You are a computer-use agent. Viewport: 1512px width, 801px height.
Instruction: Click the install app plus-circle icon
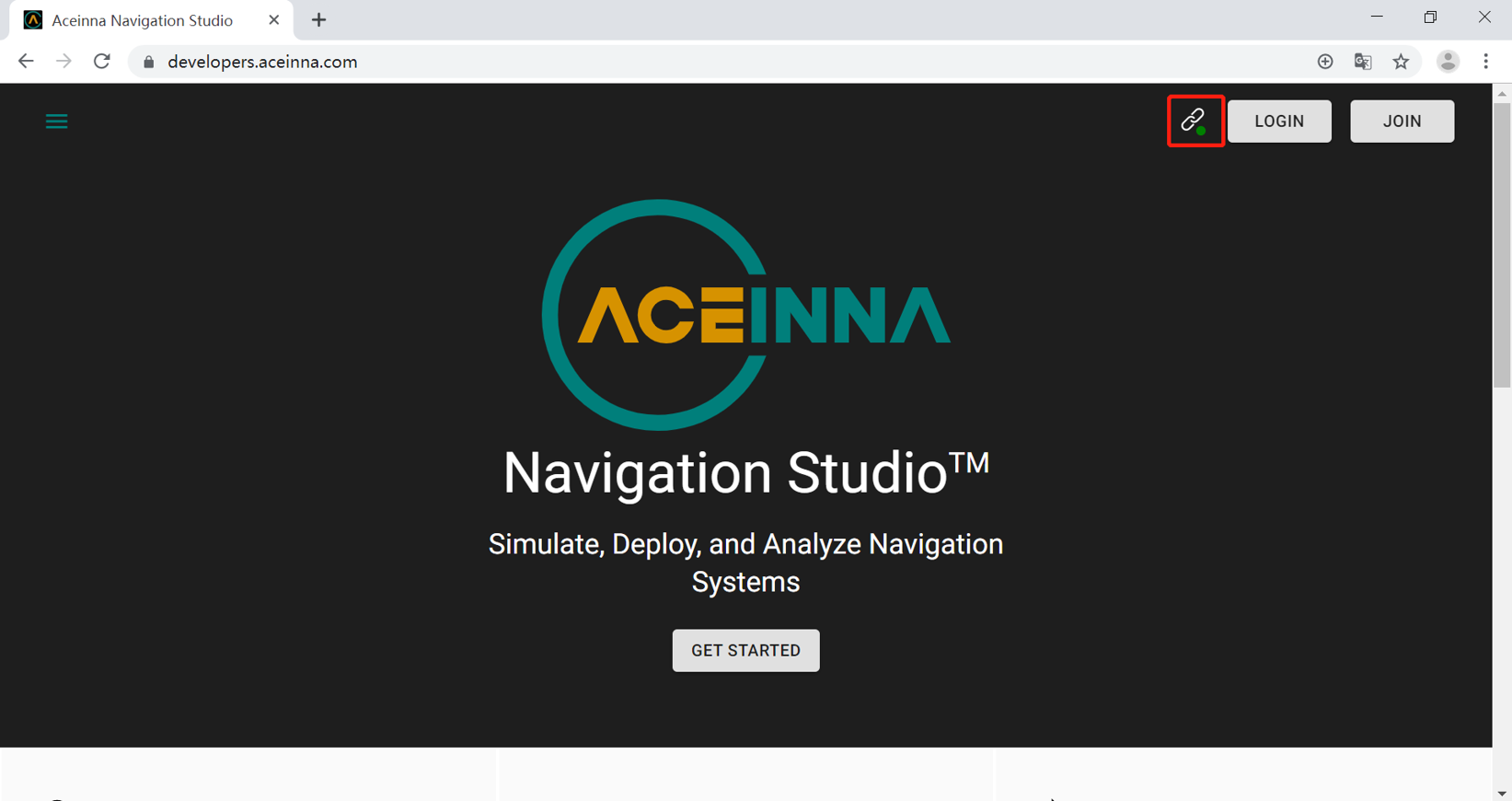1325,62
